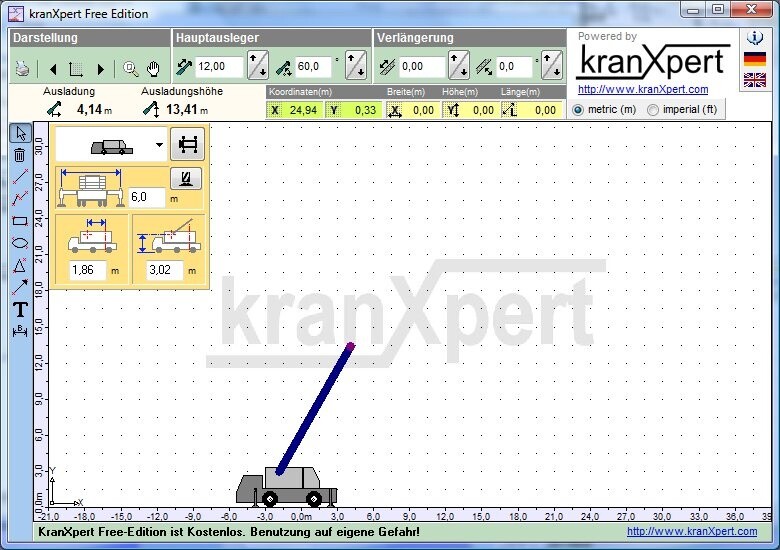Click the Ausladungshöhe value 13,41 m
This screenshot has height=550, width=780.
tap(187, 109)
